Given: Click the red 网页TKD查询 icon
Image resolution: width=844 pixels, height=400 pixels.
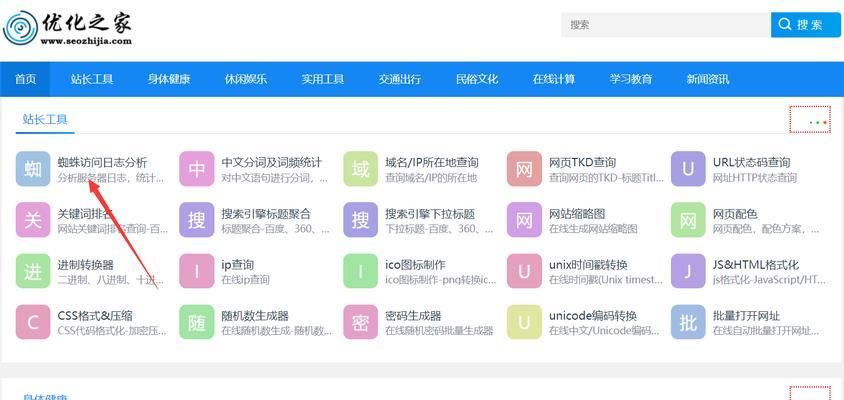Looking at the screenshot, I should (524, 169).
